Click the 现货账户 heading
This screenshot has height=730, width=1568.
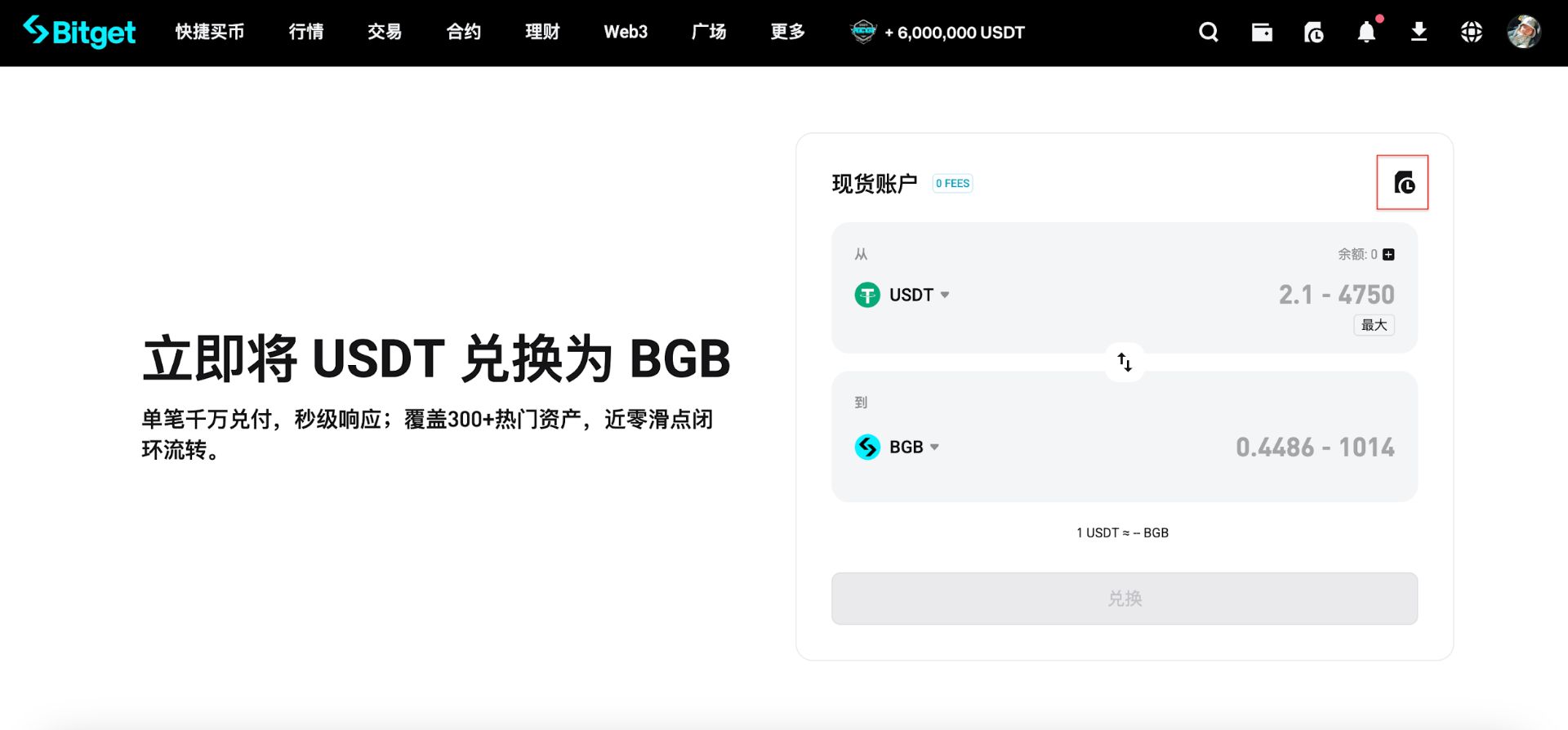[x=875, y=184]
